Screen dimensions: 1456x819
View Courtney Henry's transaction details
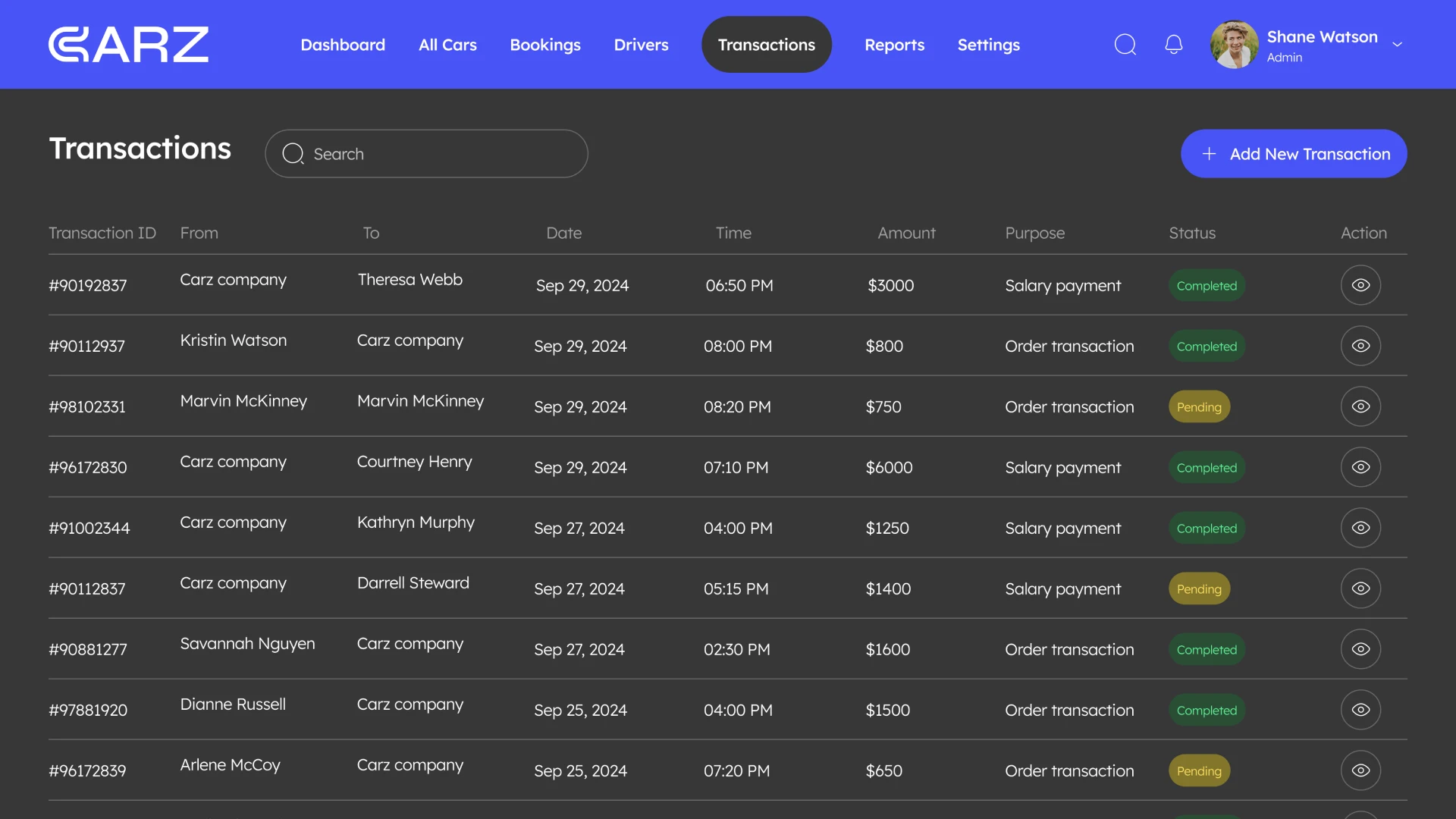tap(1360, 467)
